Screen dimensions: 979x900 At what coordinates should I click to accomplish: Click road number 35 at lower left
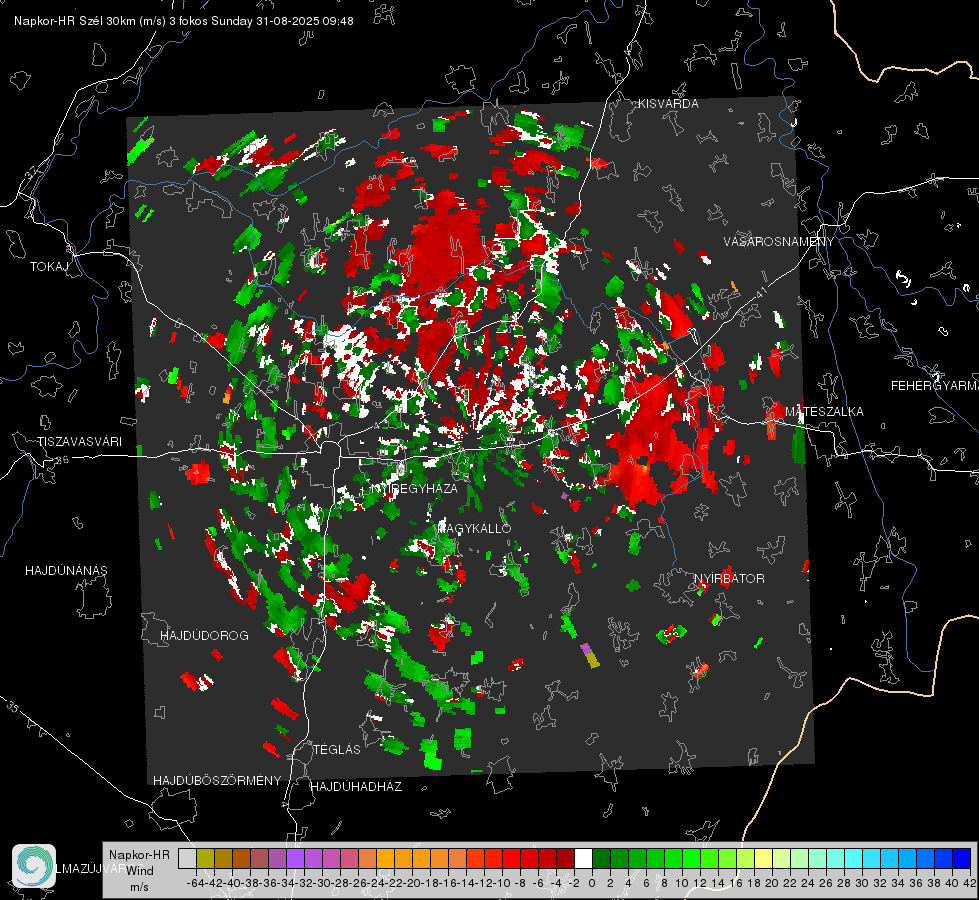point(13,707)
